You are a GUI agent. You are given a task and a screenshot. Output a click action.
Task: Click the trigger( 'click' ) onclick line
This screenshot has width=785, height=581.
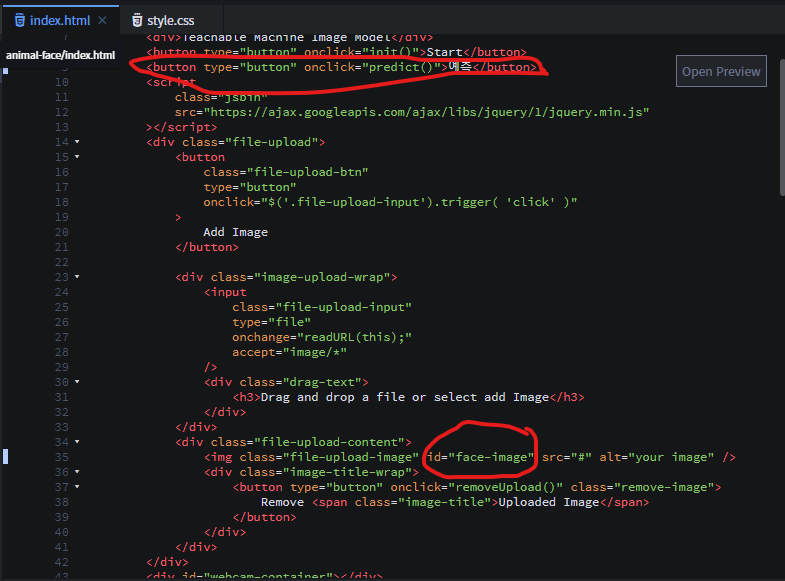click(x=390, y=202)
